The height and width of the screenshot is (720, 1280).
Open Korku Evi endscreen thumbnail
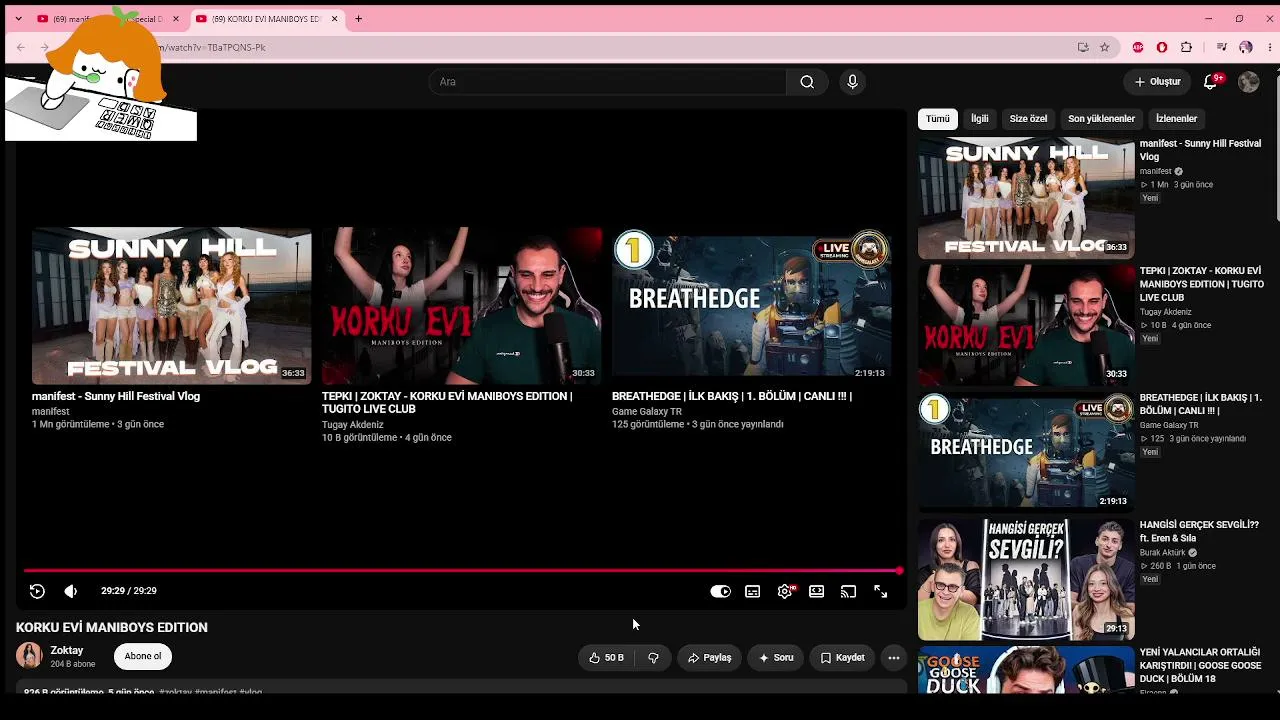coord(461,306)
